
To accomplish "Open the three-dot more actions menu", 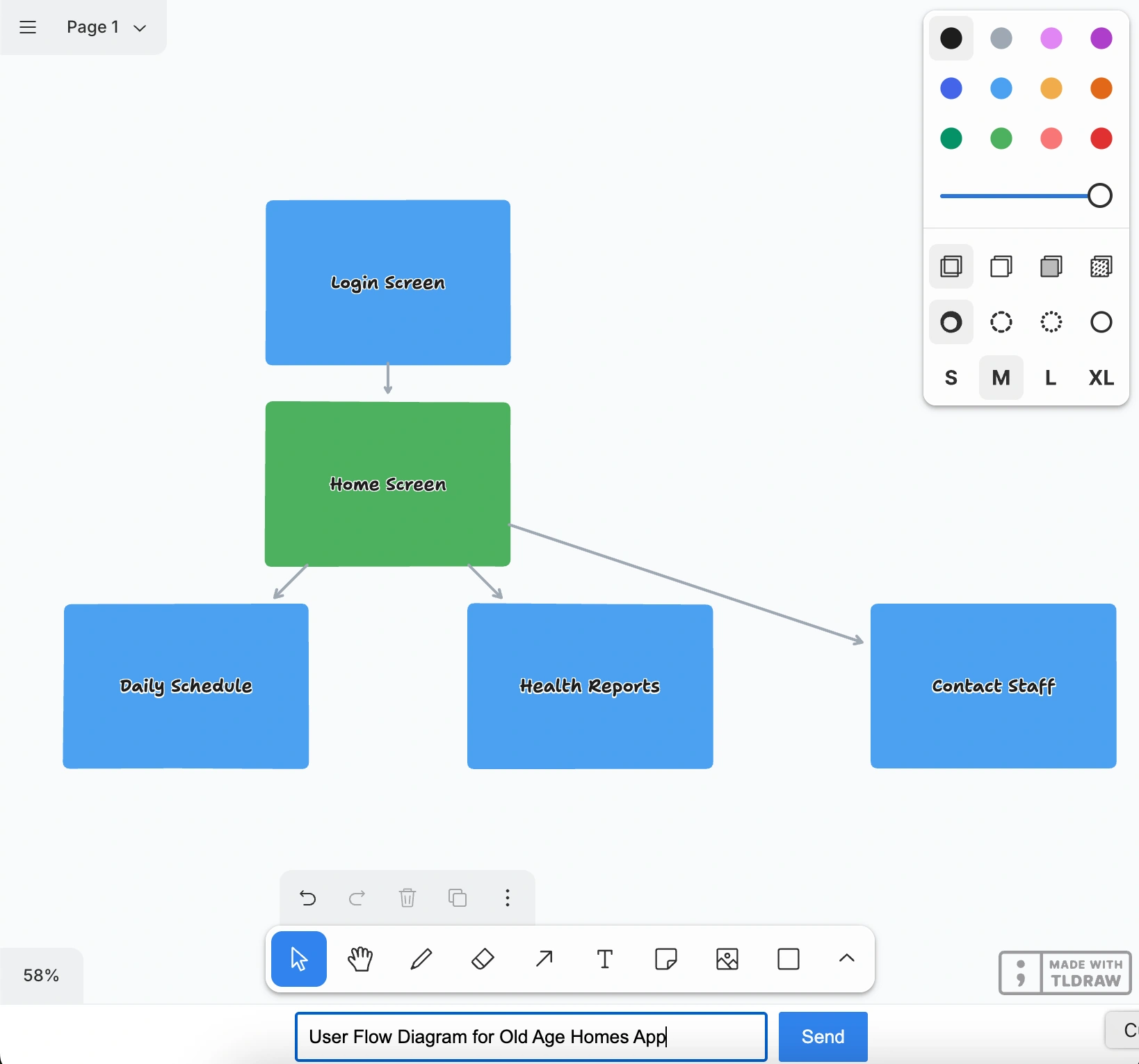I will (x=508, y=898).
